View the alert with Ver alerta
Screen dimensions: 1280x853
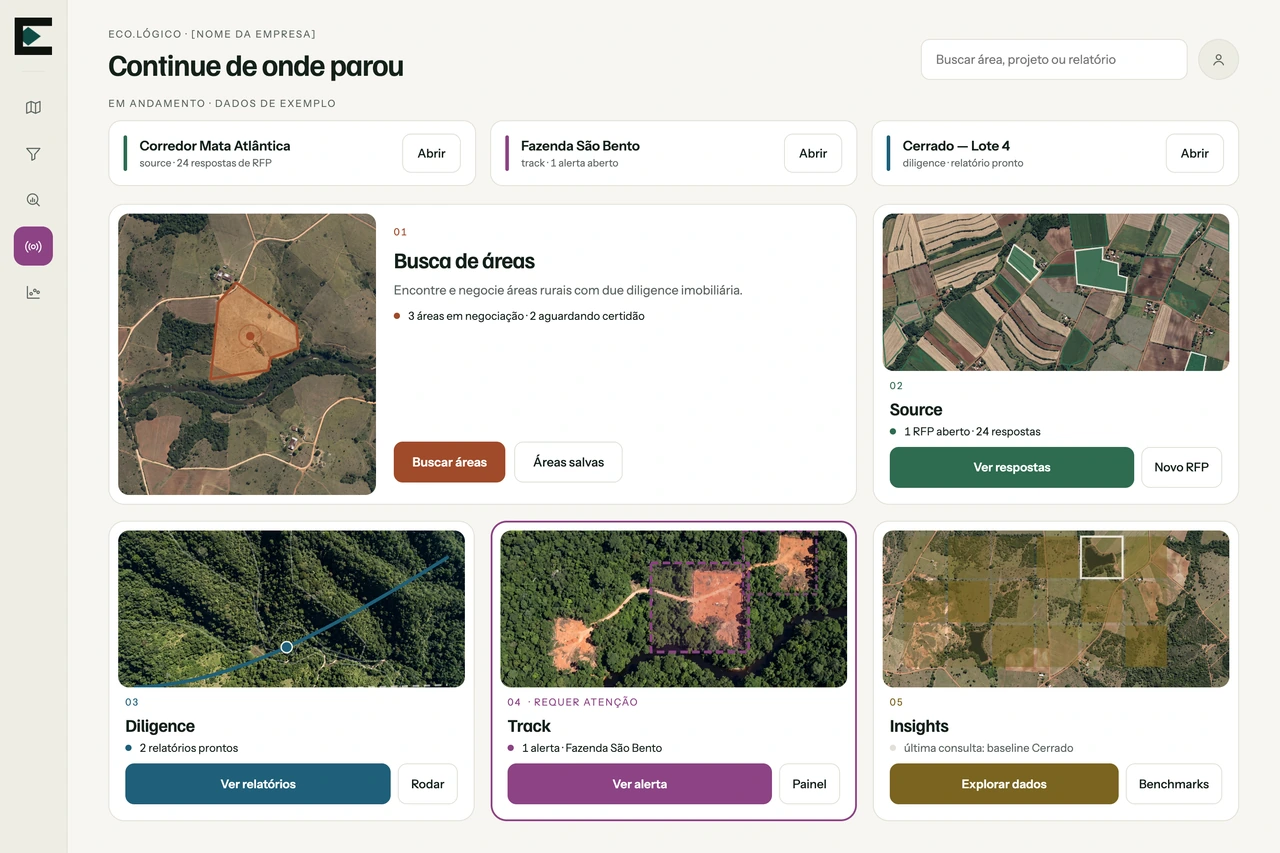[x=640, y=784]
